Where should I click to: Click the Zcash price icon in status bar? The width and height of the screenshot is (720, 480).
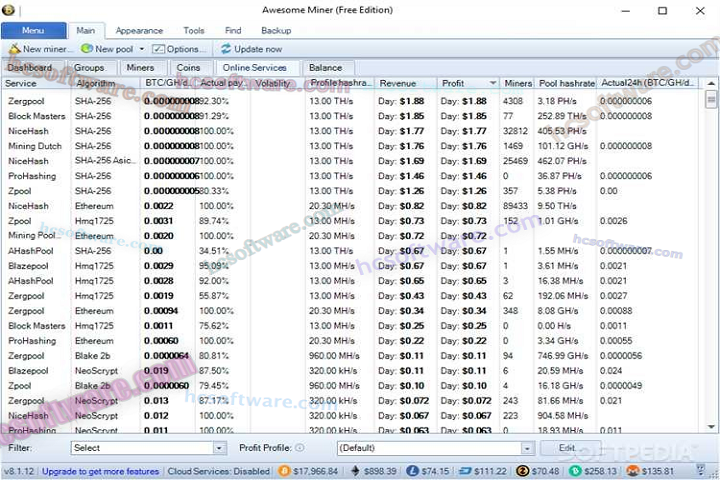pos(523,471)
